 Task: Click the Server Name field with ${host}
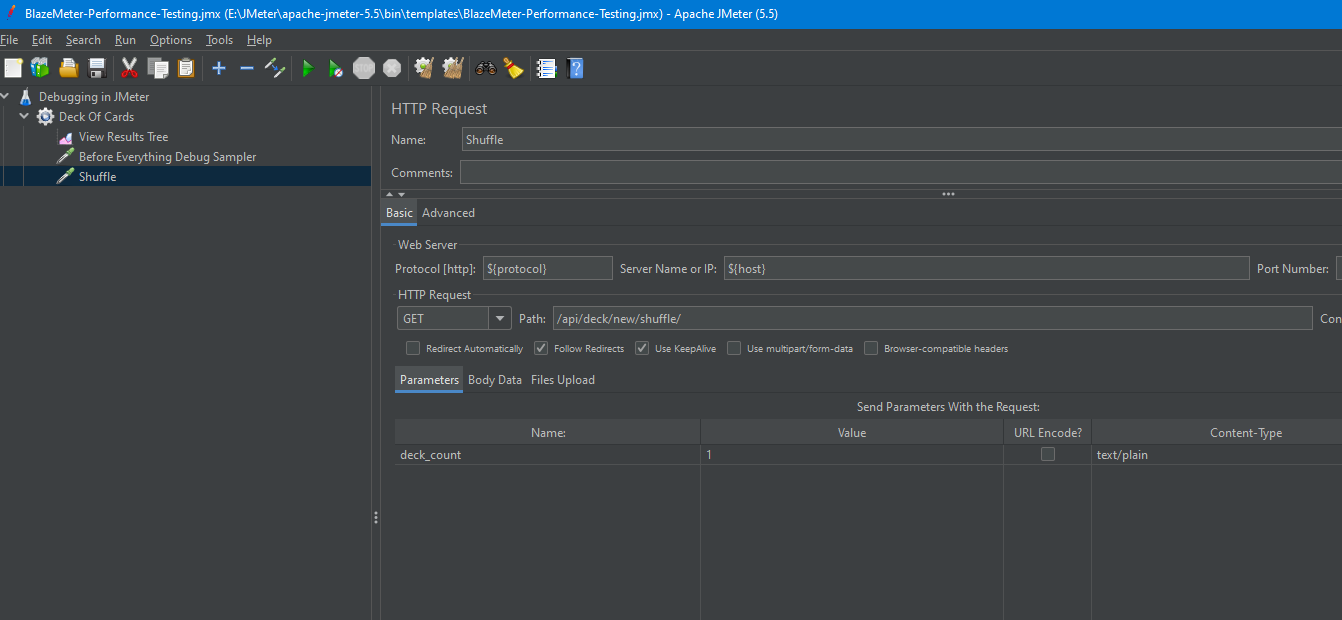point(987,268)
